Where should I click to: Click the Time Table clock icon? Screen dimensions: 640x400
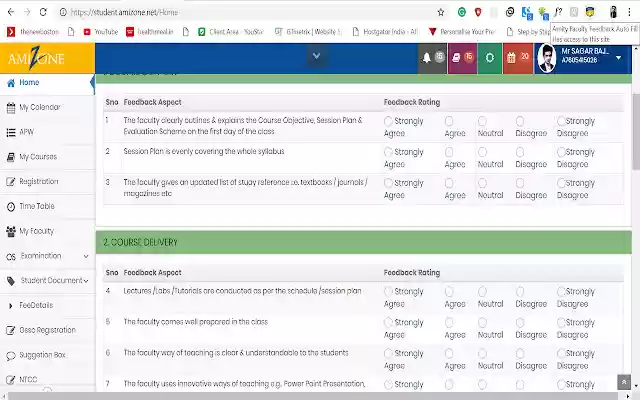tap(11, 207)
